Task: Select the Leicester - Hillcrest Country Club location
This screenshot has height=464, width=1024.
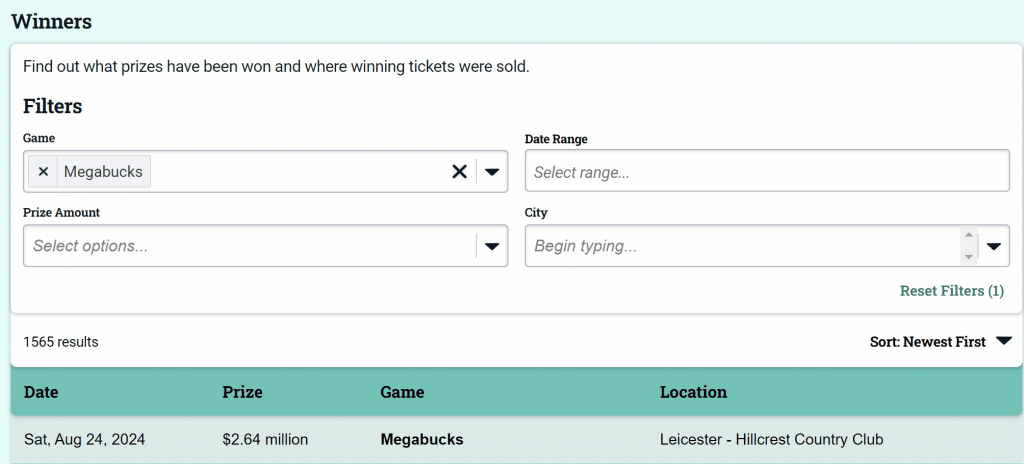Action: 771,439
